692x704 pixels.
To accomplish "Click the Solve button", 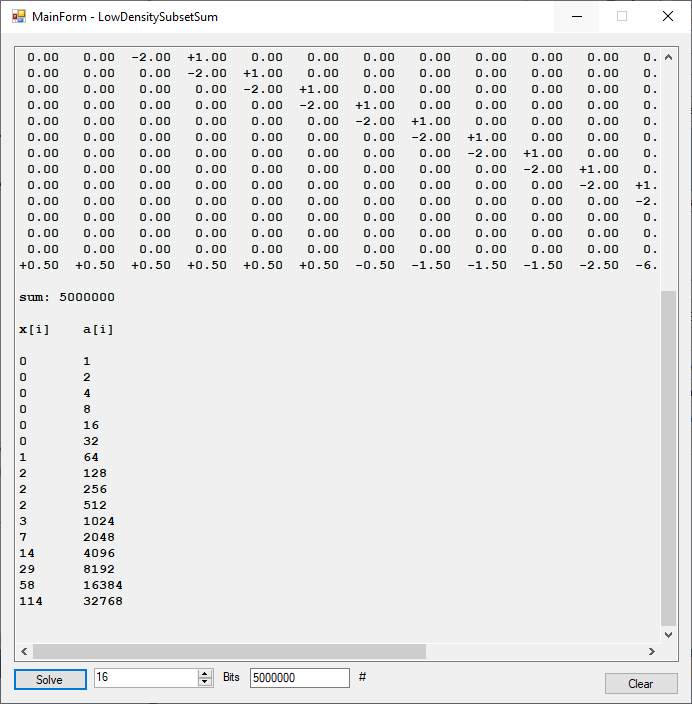I will click(x=50, y=679).
